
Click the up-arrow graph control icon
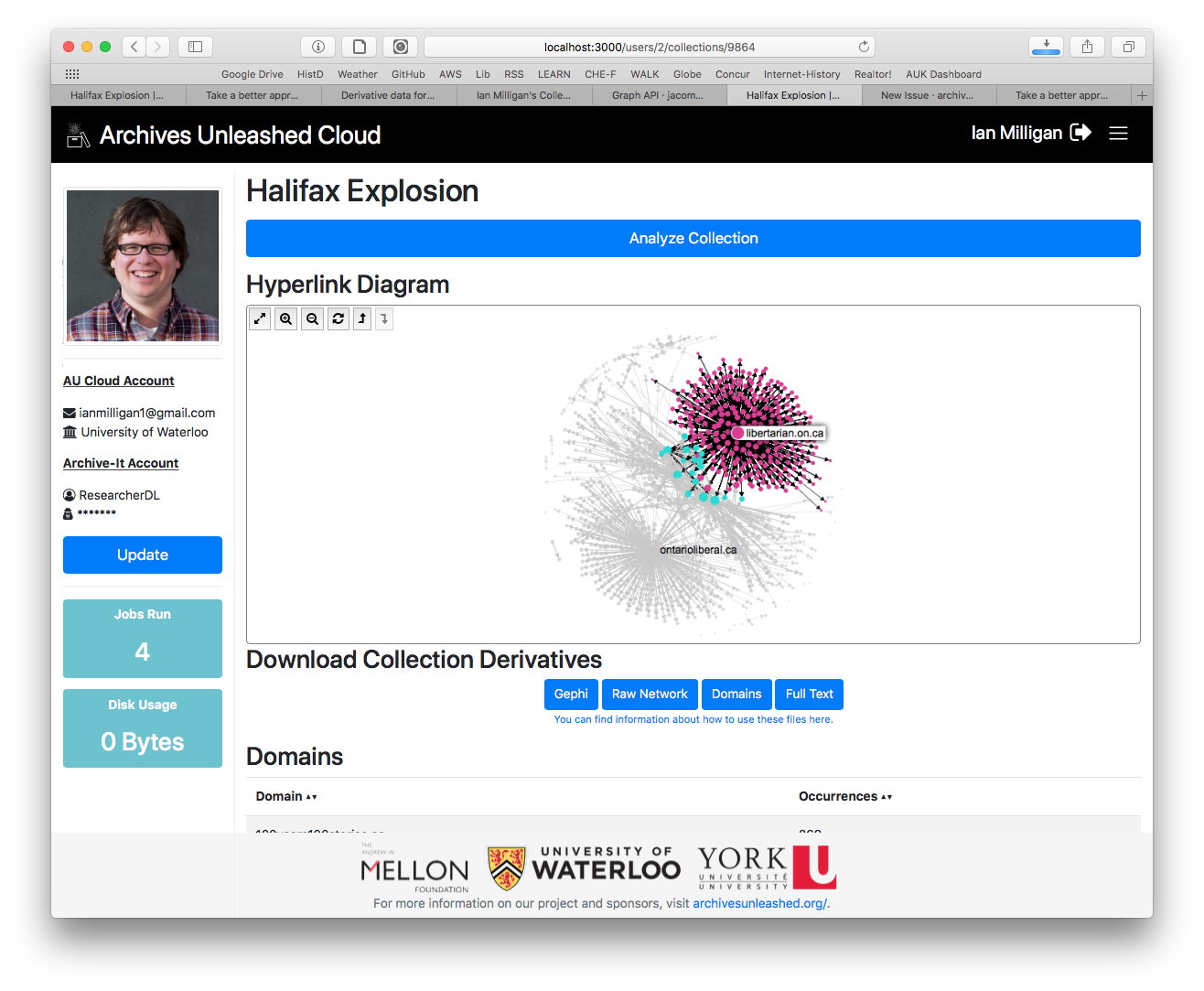pos(362,318)
